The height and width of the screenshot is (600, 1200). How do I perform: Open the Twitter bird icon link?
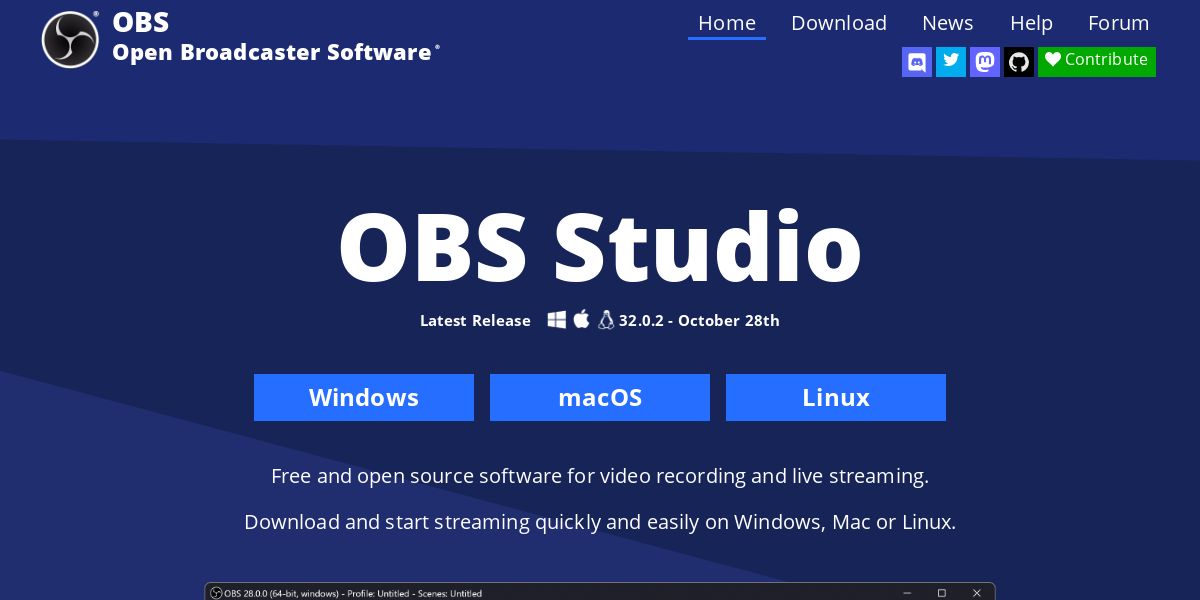951,62
